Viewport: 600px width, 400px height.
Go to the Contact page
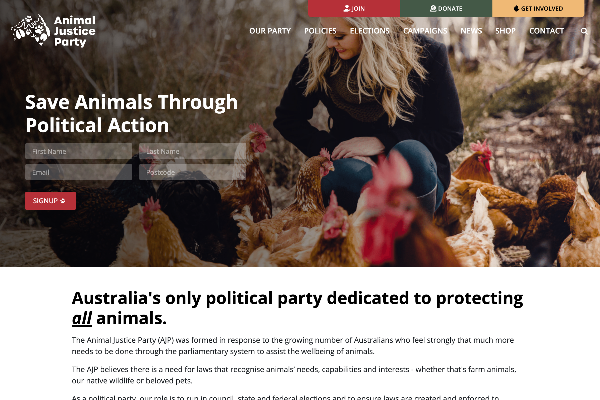coord(546,31)
